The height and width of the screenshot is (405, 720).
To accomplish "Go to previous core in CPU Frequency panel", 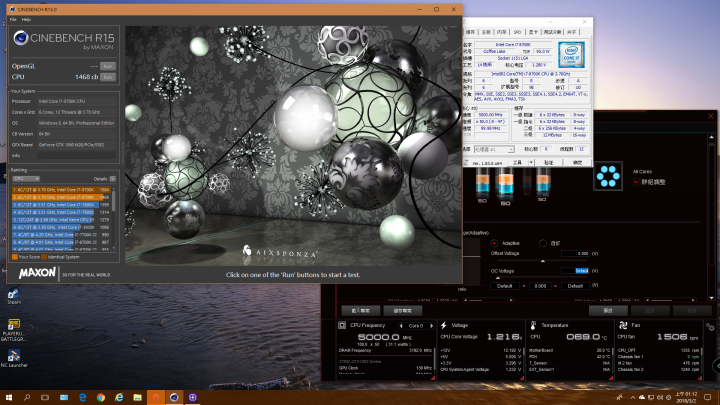I will (x=401, y=326).
